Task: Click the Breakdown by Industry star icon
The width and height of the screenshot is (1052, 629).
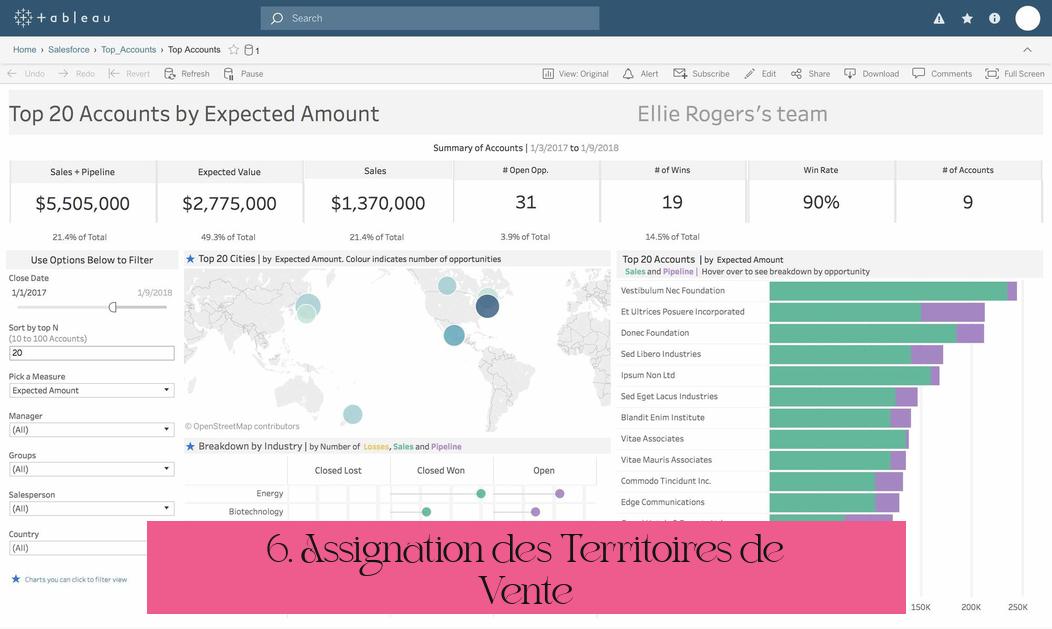Action: pos(191,447)
